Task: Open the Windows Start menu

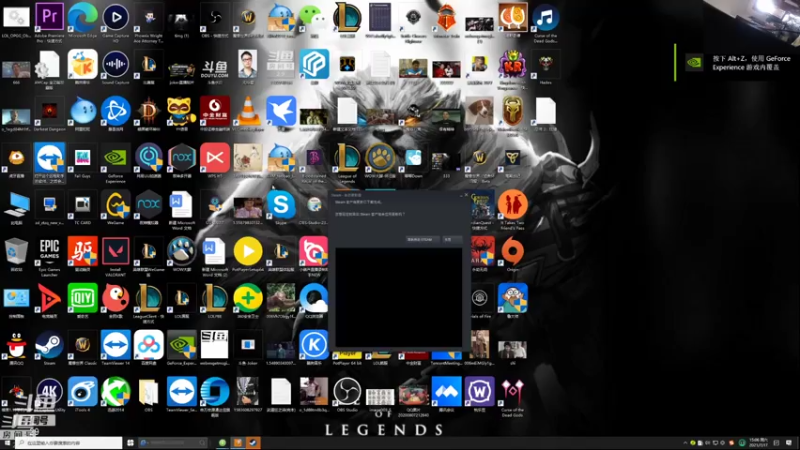Action: tap(7, 443)
